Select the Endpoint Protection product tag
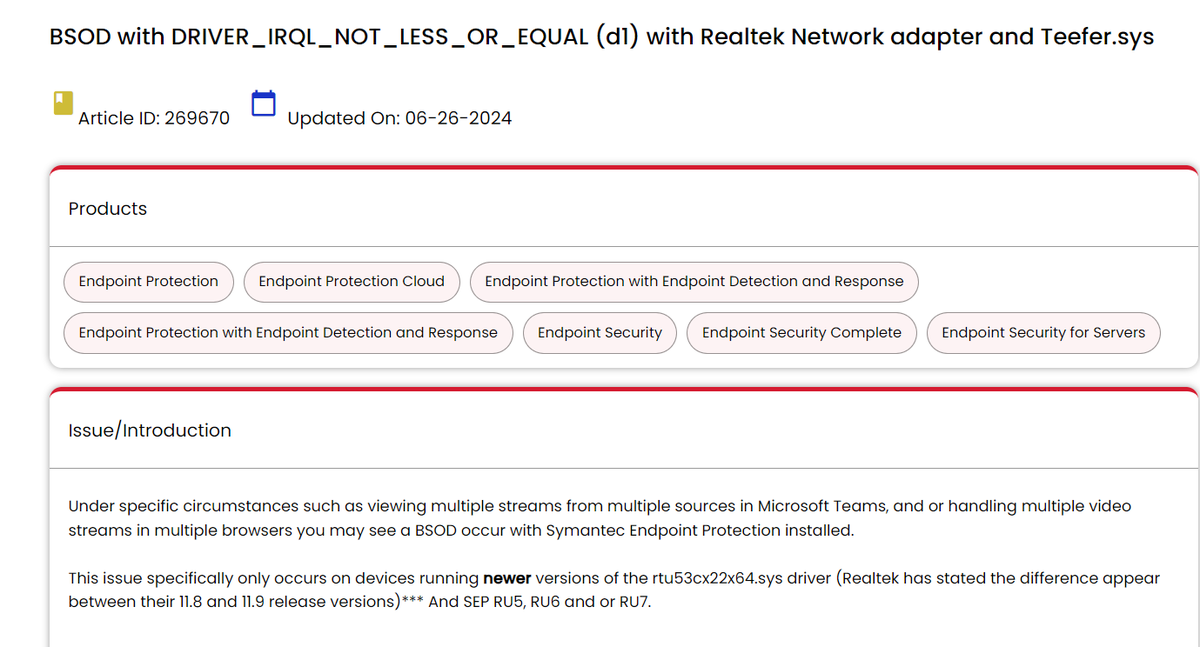1200x647 pixels. [x=148, y=282]
